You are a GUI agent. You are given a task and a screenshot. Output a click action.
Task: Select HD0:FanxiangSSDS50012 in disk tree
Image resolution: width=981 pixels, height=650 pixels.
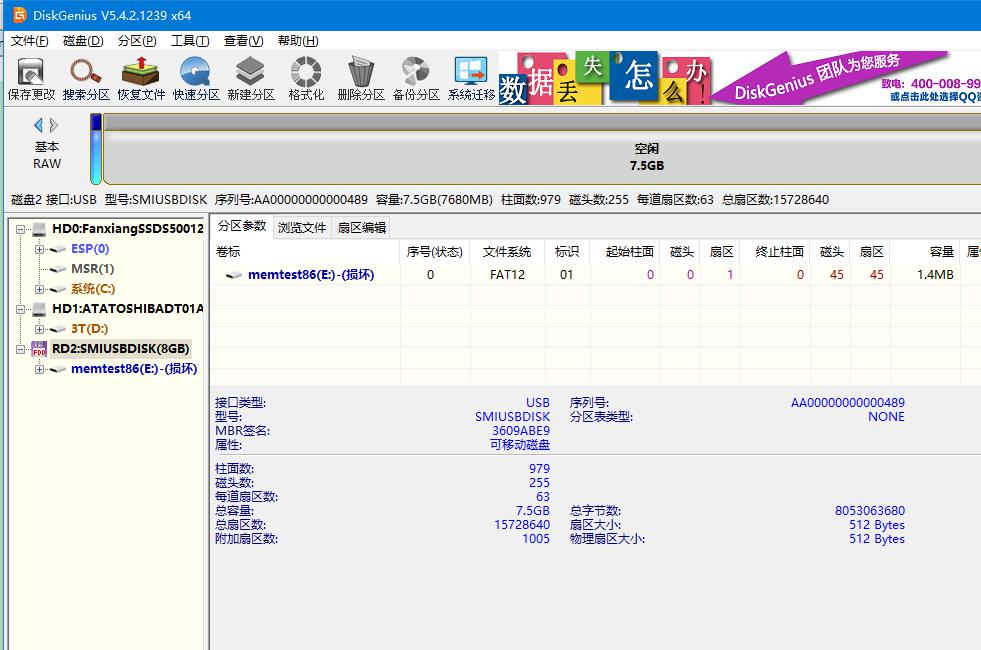(128, 229)
